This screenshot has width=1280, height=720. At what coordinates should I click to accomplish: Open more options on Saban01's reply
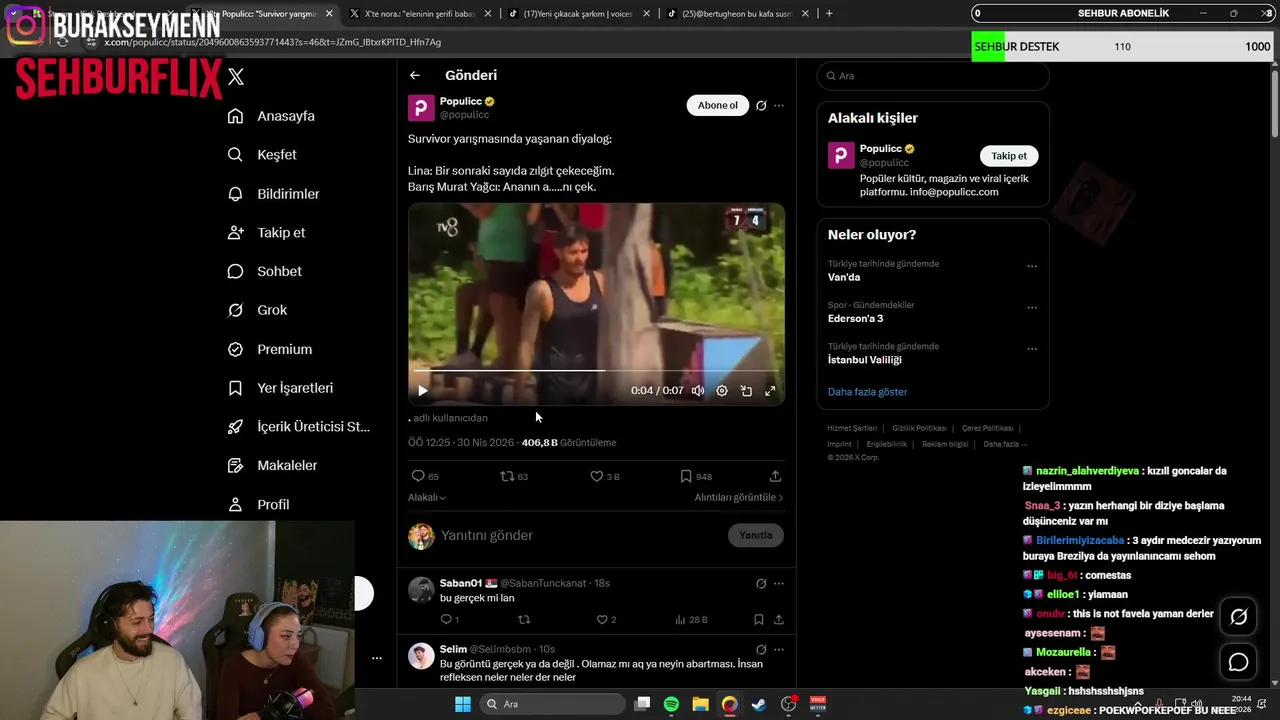[x=779, y=583]
